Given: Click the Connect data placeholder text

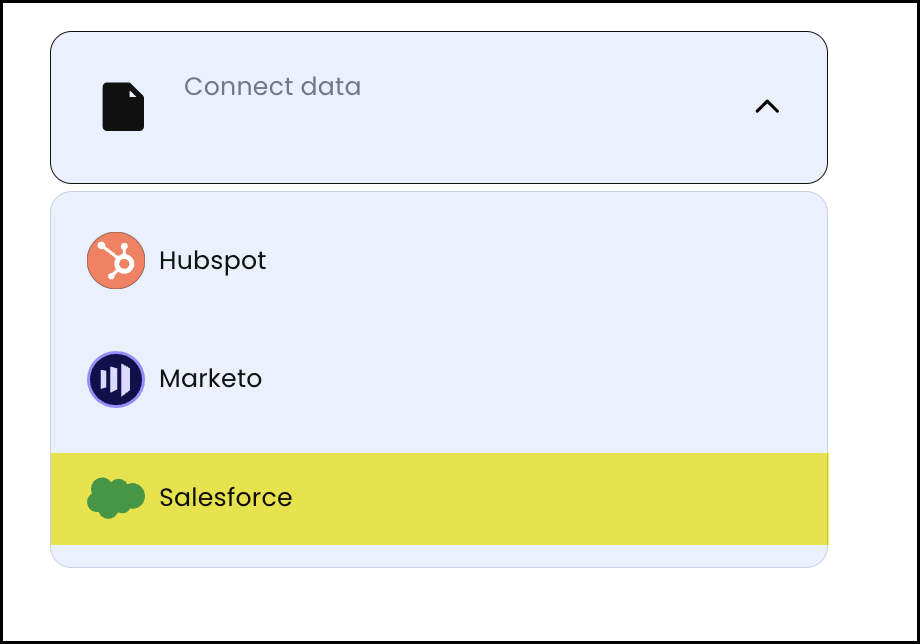Looking at the screenshot, I should [272, 87].
